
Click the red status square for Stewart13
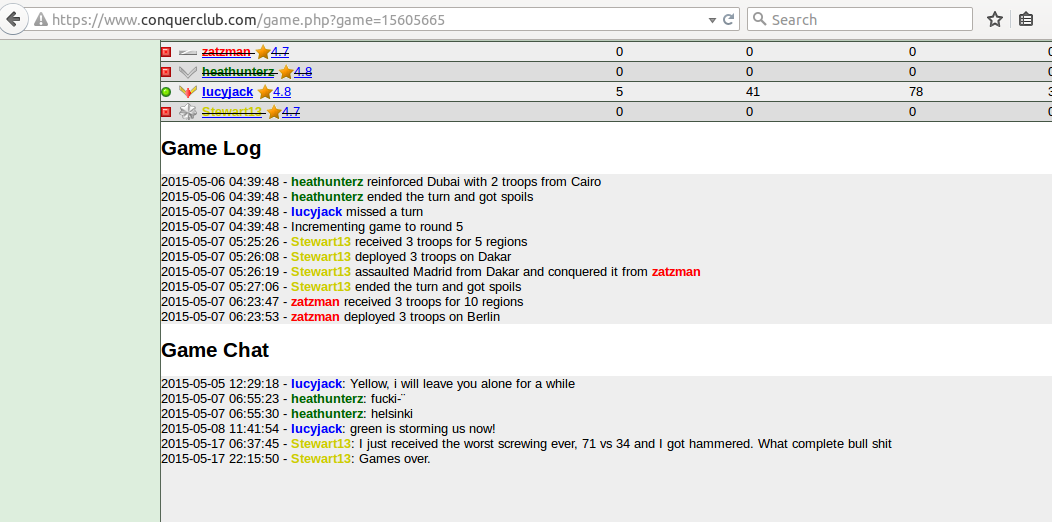coord(166,112)
